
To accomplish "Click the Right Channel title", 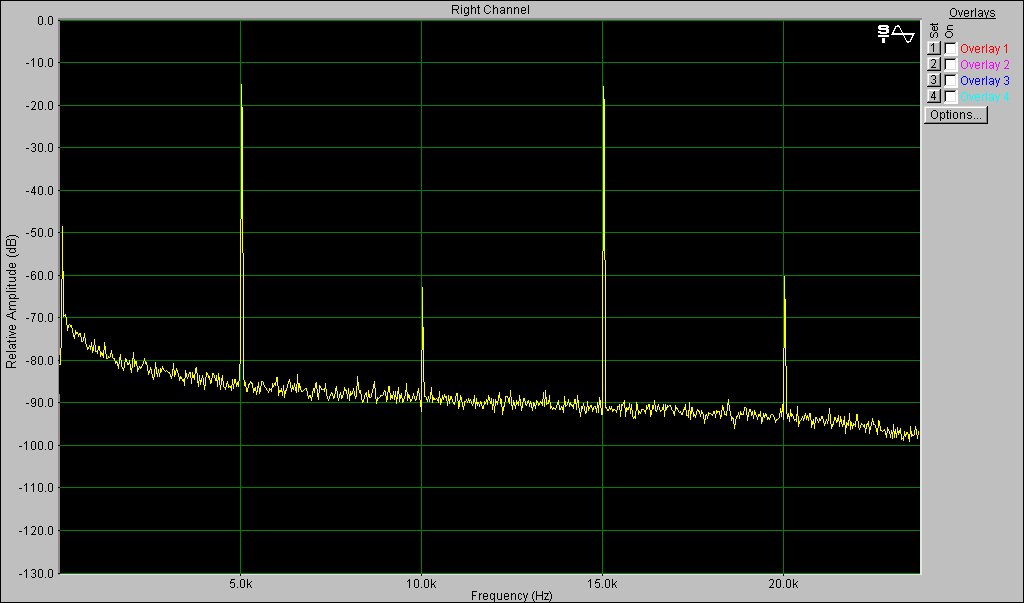I will pos(490,10).
